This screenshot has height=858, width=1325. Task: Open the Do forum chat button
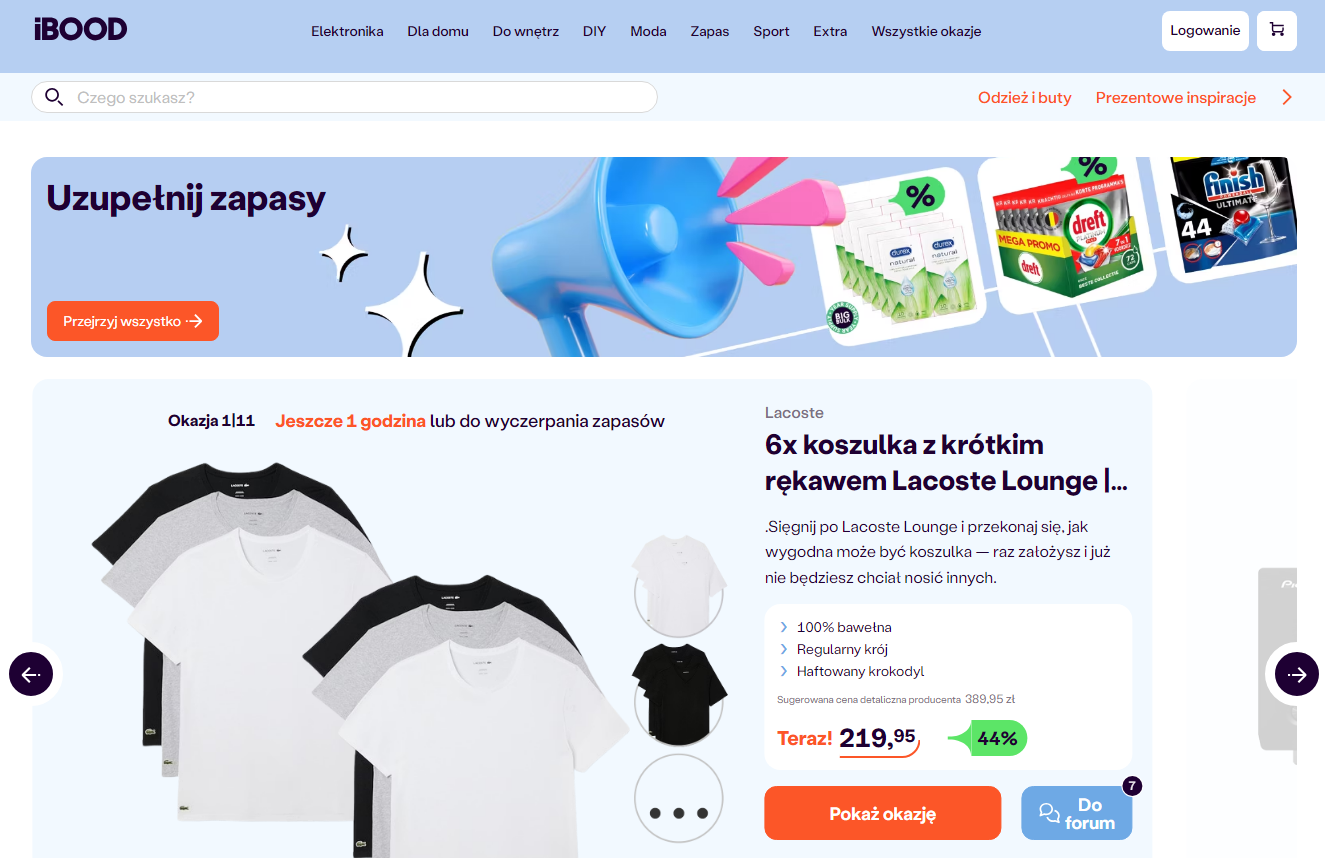pyautogui.click(x=1077, y=813)
